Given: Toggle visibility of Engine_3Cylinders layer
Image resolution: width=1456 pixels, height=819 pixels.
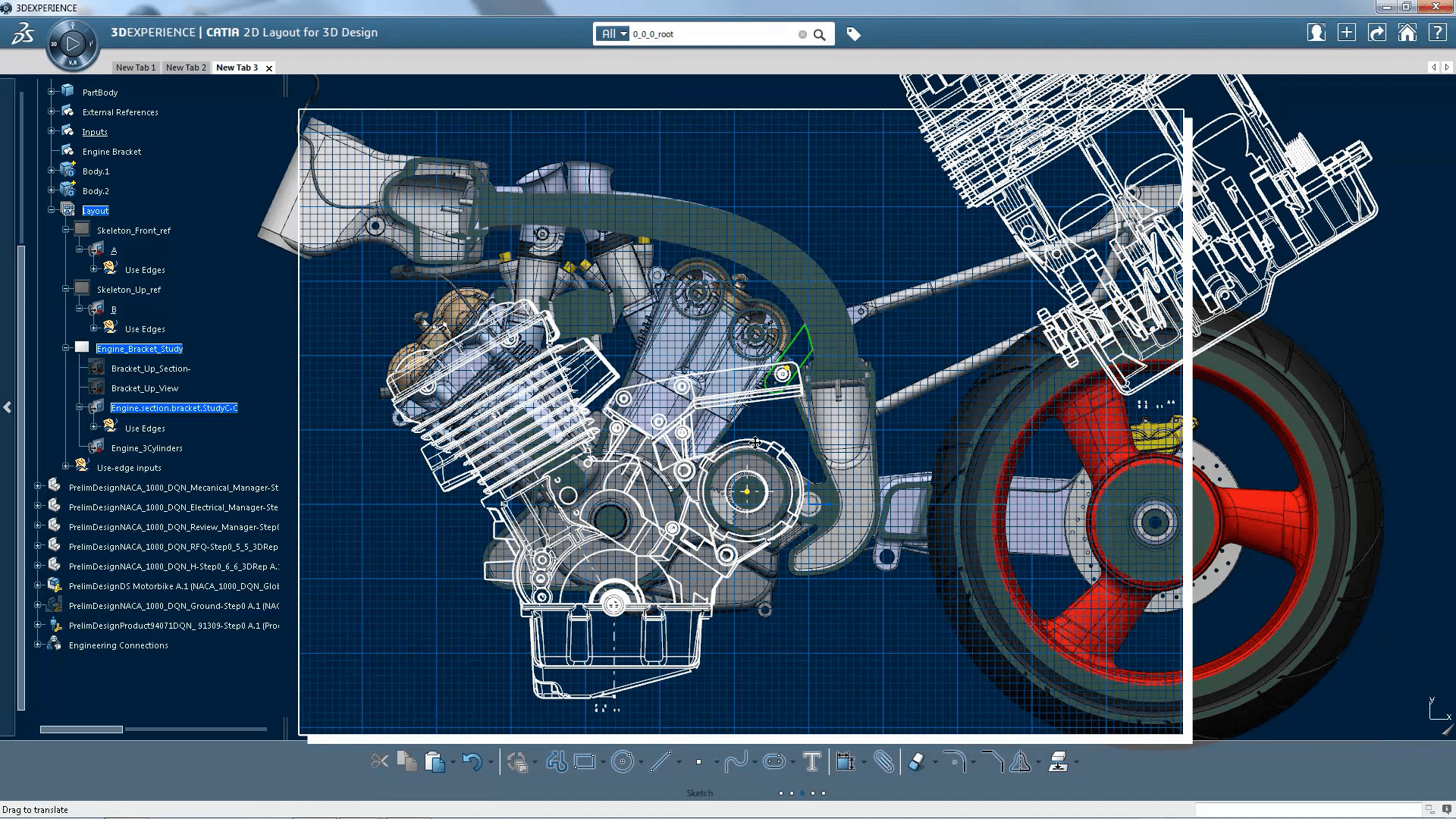Looking at the screenshot, I should (x=97, y=447).
